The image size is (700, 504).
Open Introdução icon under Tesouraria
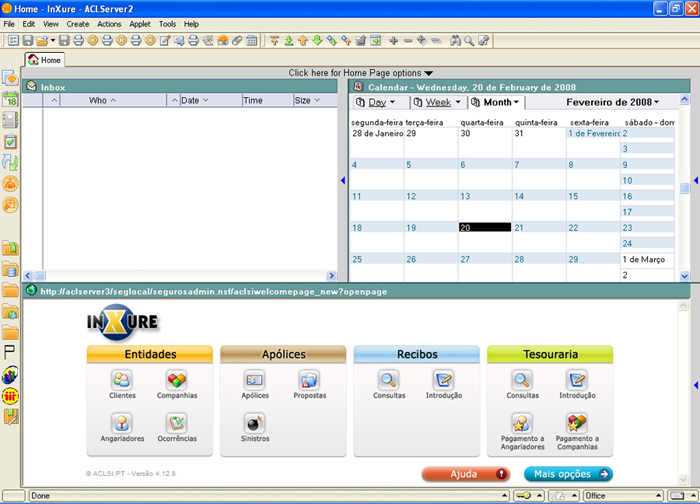tap(577, 381)
